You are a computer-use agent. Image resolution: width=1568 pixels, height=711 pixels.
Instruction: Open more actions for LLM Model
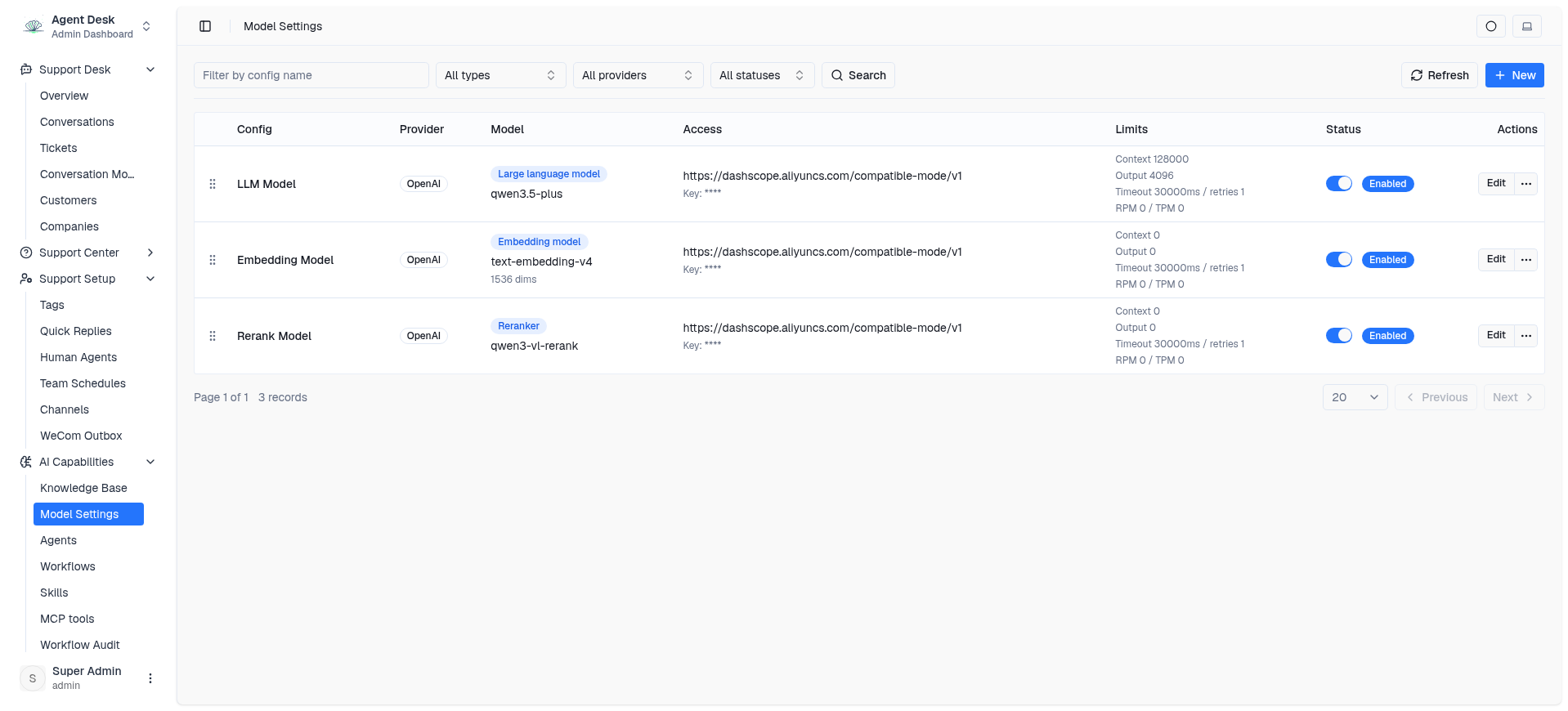pyautogui.click(x=1526, y=184)
